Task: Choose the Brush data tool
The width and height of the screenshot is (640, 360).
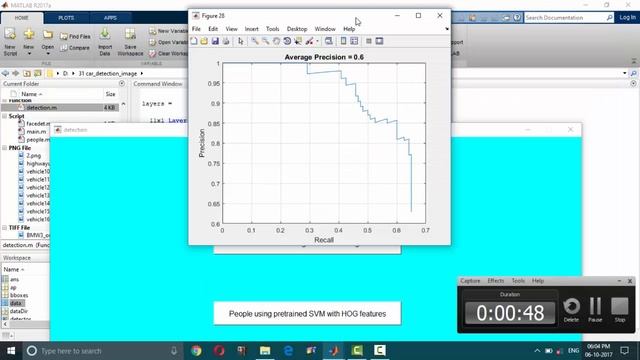Action: 309,41
